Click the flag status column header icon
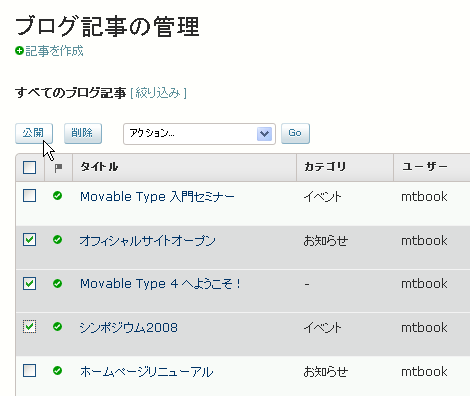The image size is (470, 396). 58,168
